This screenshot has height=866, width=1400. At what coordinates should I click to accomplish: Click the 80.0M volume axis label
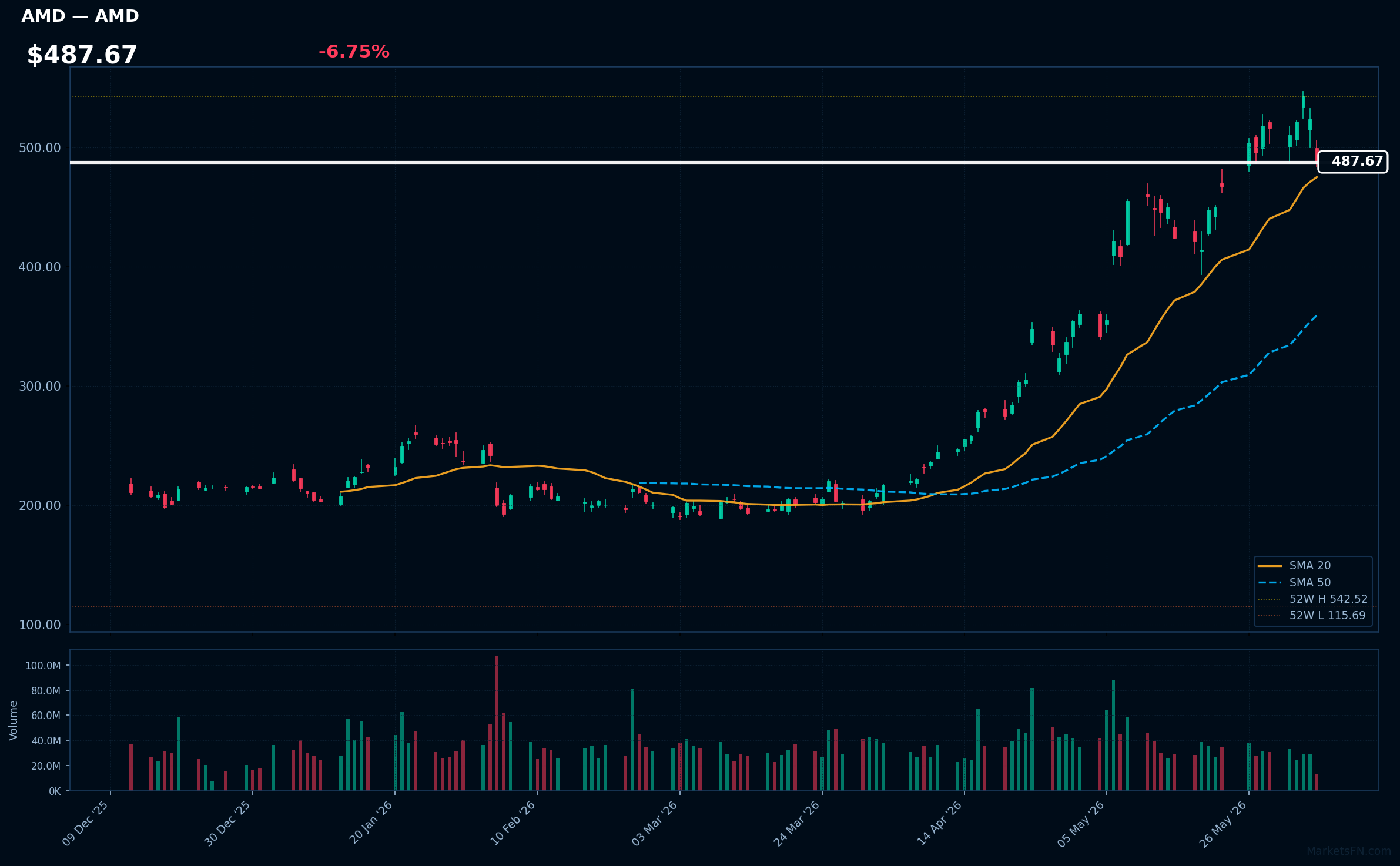click(x=46, y=691)
